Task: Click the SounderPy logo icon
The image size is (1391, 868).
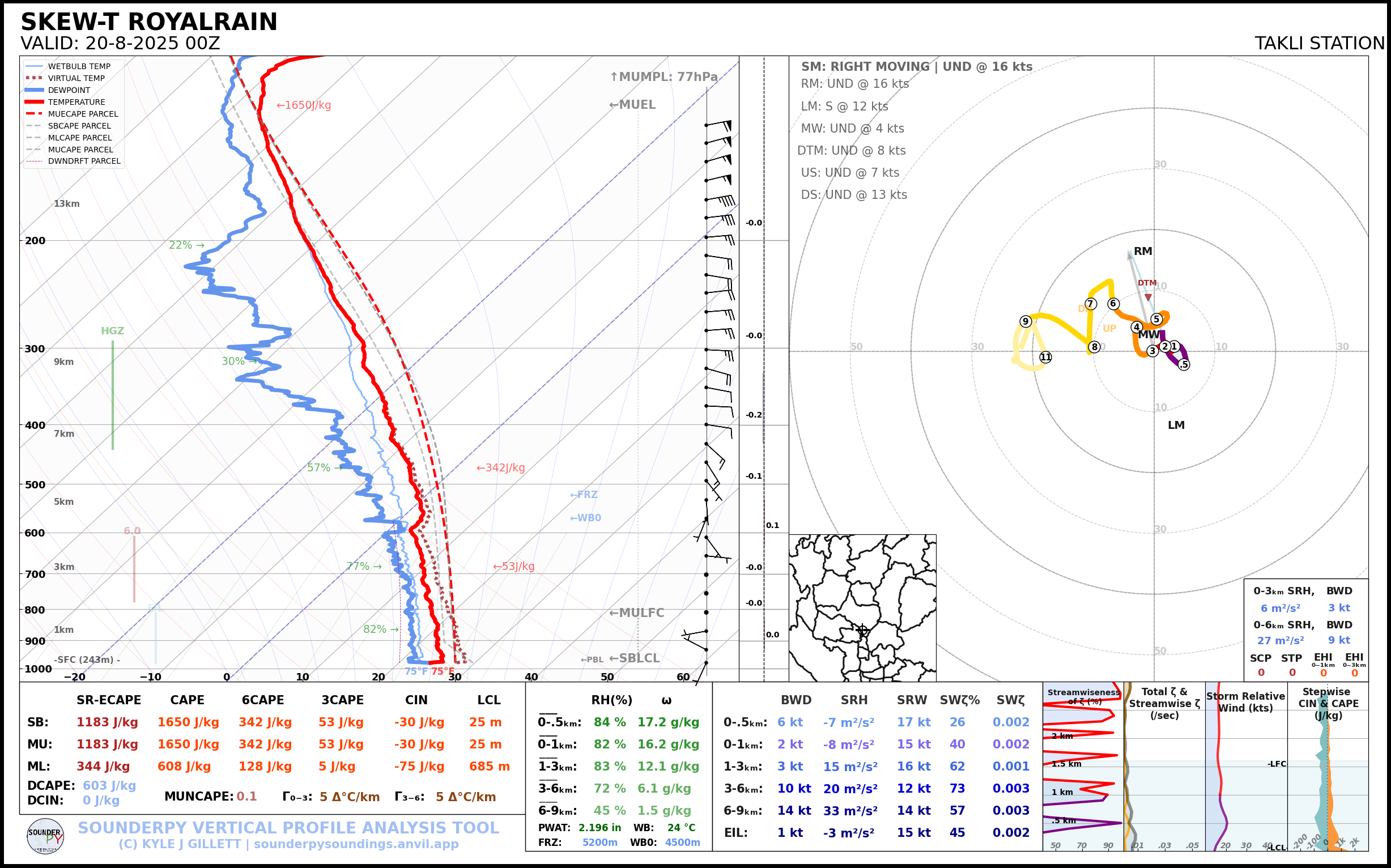Action: tap(45, 836)
